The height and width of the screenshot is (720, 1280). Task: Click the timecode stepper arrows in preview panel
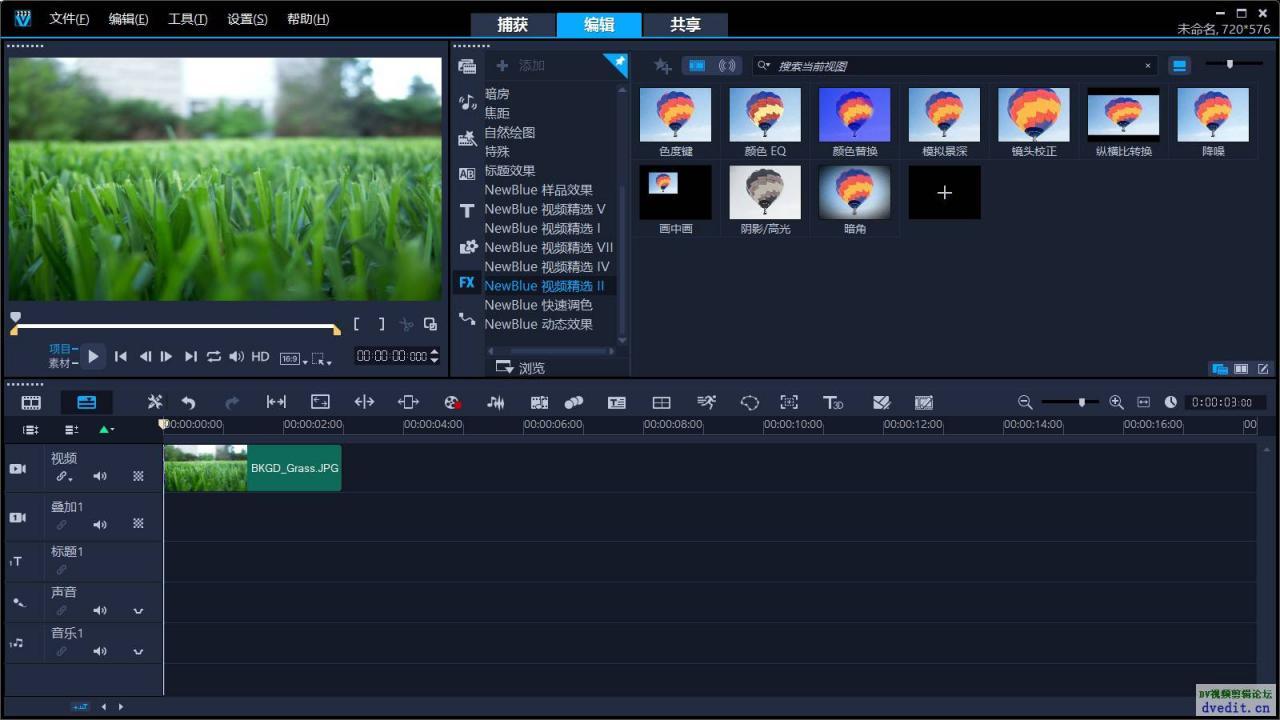(434, 356)
